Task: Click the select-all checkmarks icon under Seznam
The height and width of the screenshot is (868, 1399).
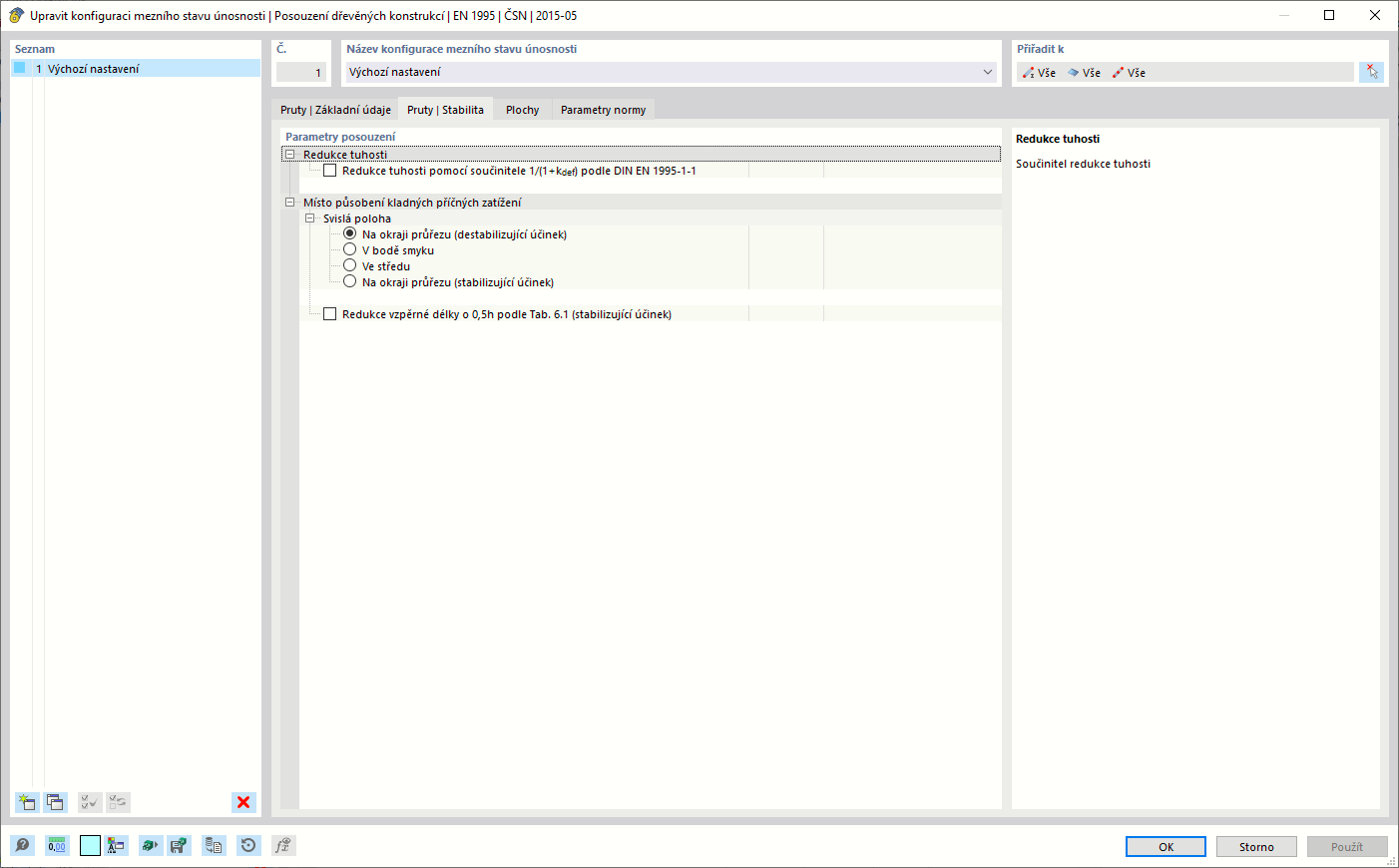Action: [90, 802]
